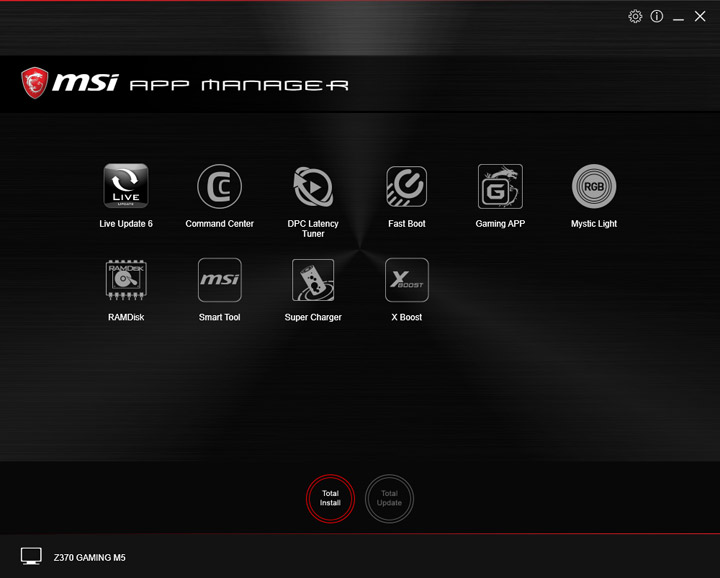Click the Command Center label
This screenshot has height=578, width=720.
click(x=219, y=224)
